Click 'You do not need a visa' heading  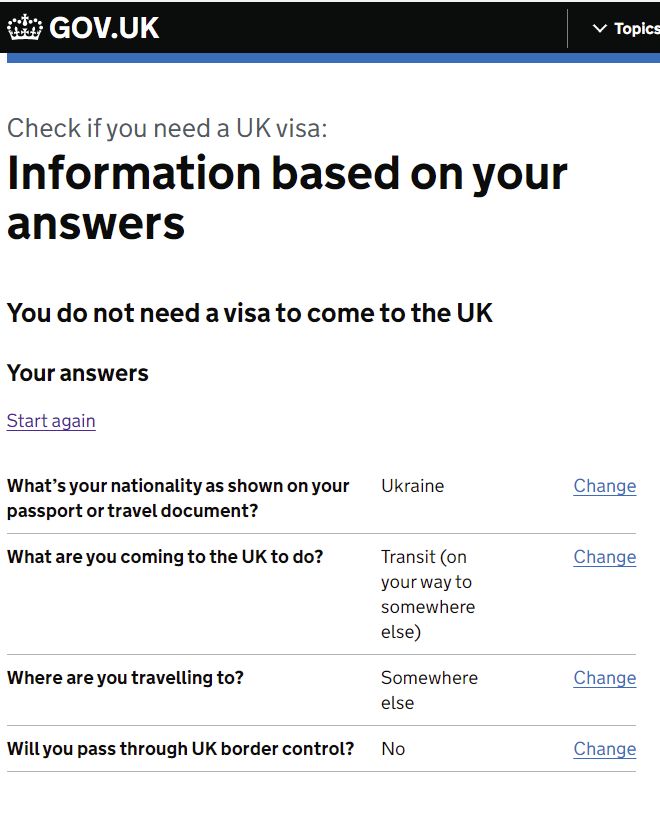(x=250, y=313)
